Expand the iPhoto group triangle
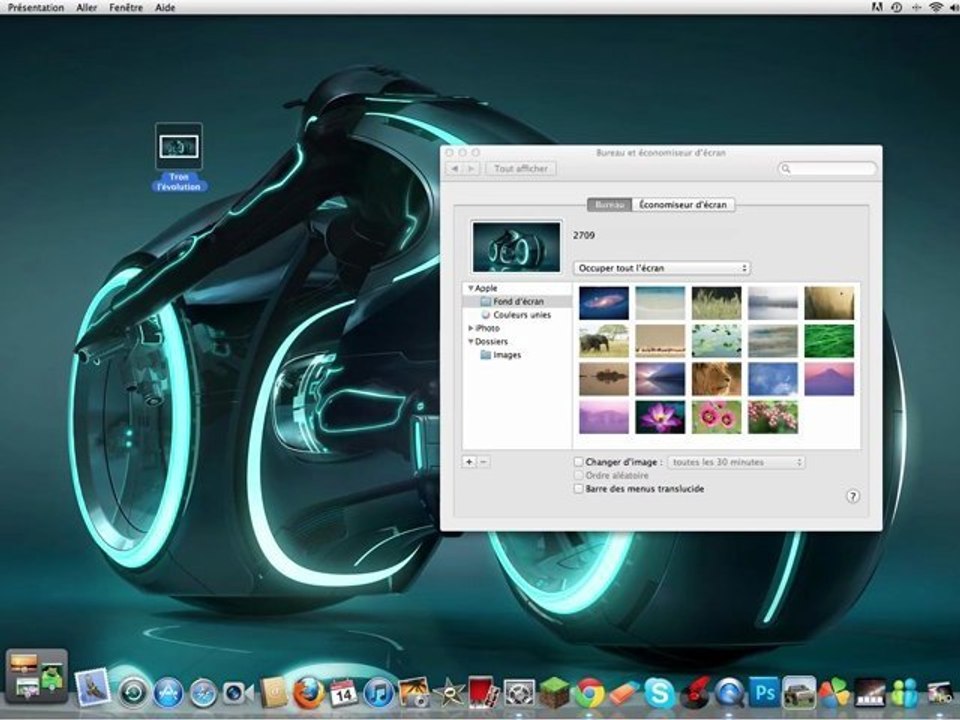The image size is (960, 720). 470,328
